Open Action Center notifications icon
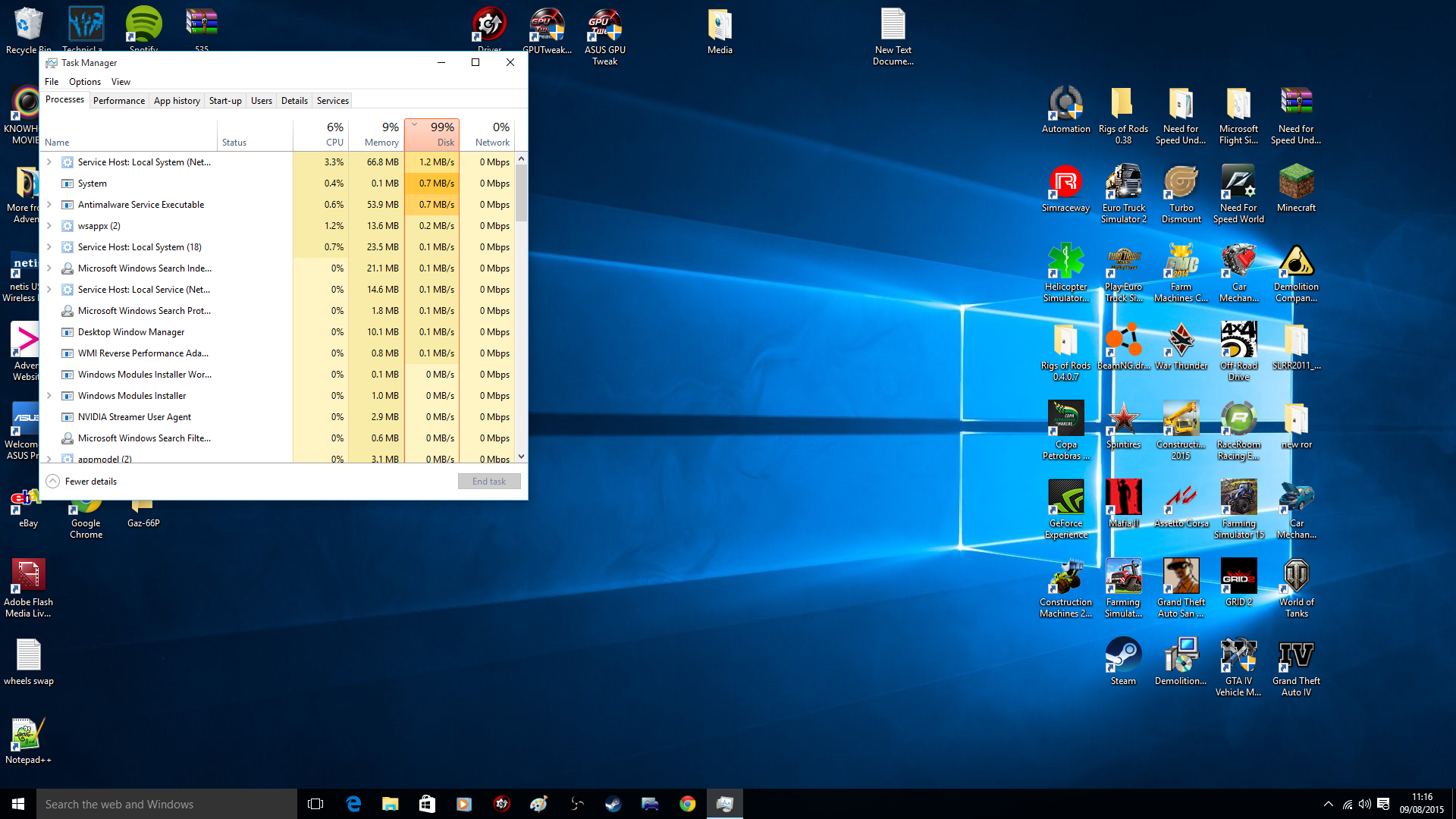Image resolution: width=1456 pixels, height=819 pixels. pyautogui.click(x=1383, y=804)
